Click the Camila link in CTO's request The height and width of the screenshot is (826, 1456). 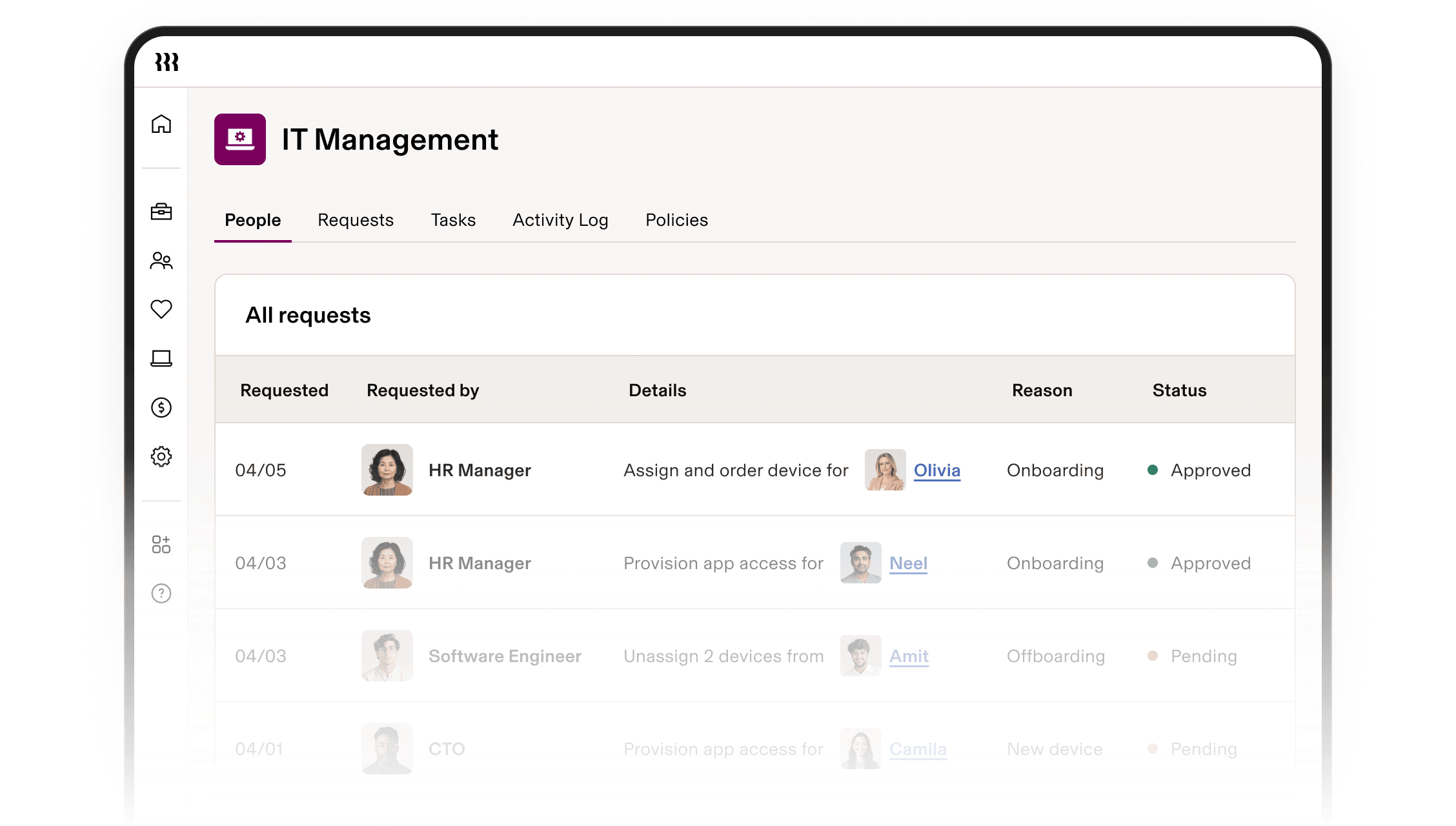pos(918,749)
